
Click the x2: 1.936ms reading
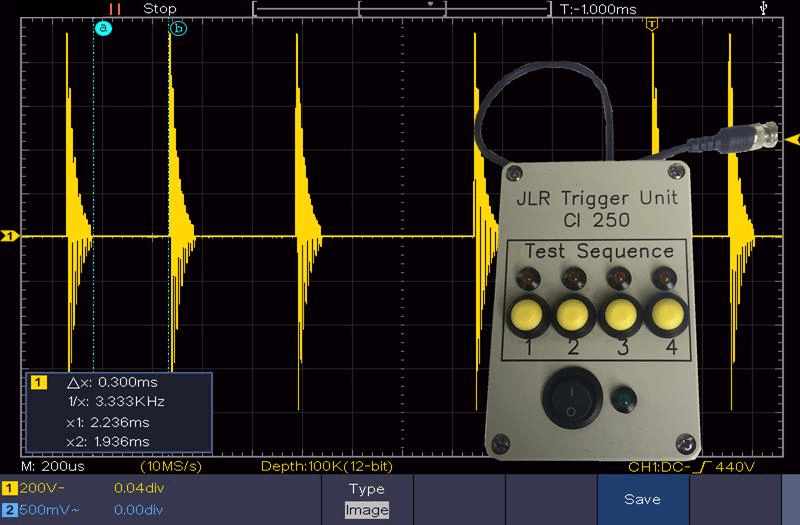click(x=108, y=442)
